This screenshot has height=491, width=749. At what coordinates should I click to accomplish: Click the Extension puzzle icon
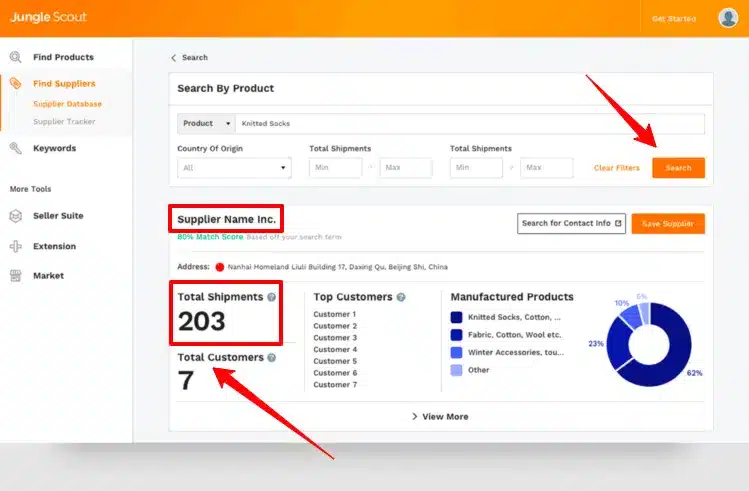(x=16, y=246)
